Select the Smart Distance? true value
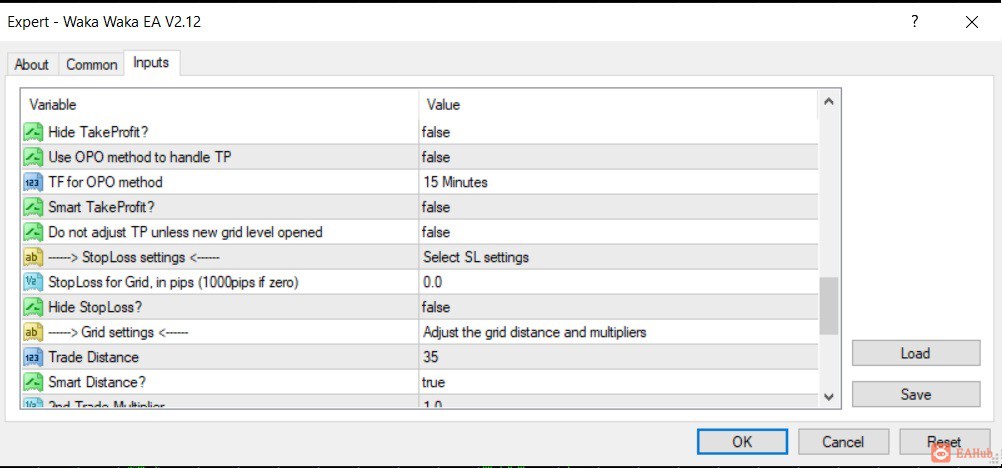This screenshot has width=1002, height=468. click(x=433, y=382)
